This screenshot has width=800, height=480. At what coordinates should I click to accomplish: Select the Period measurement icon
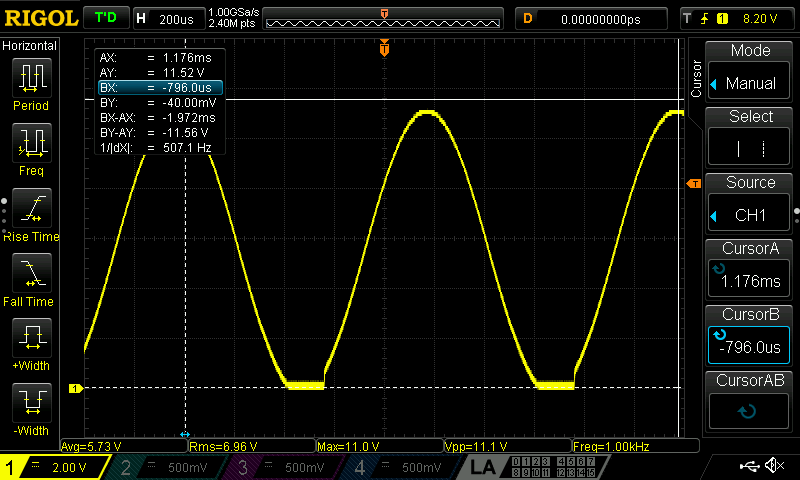[x=32, y=78]
